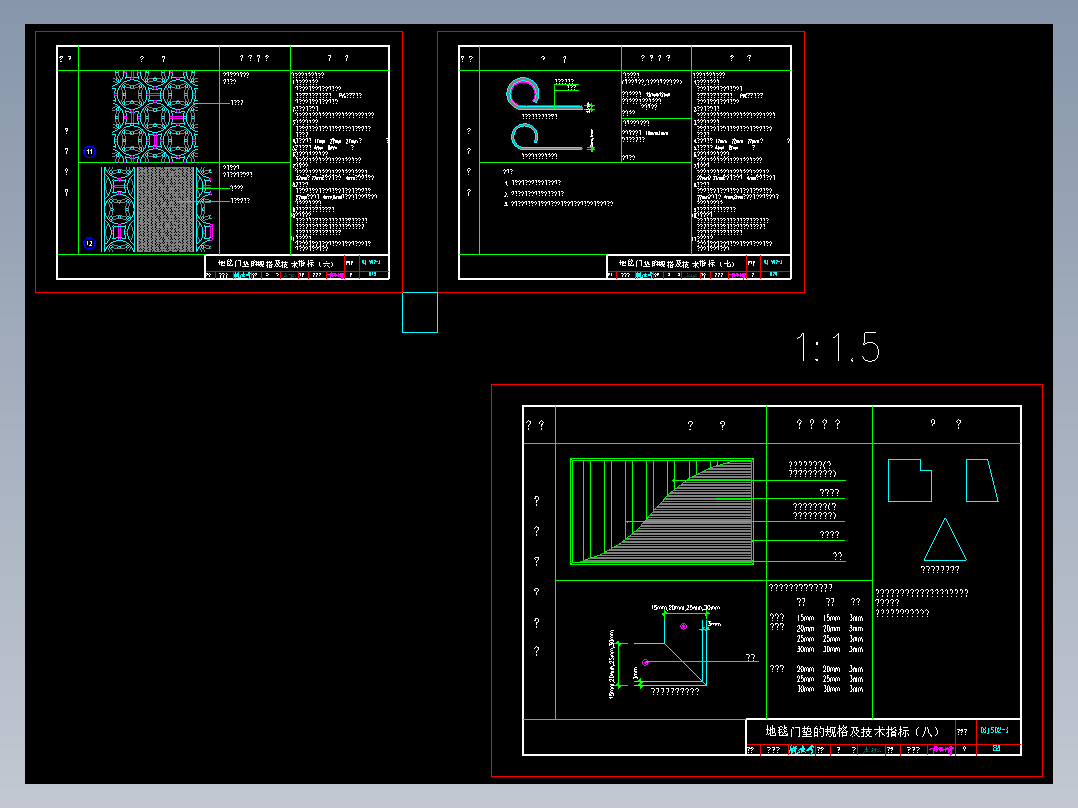Click the cyan triangle mat shape
The width and height of the screenshot is (1078, 808).
point(945,540)
